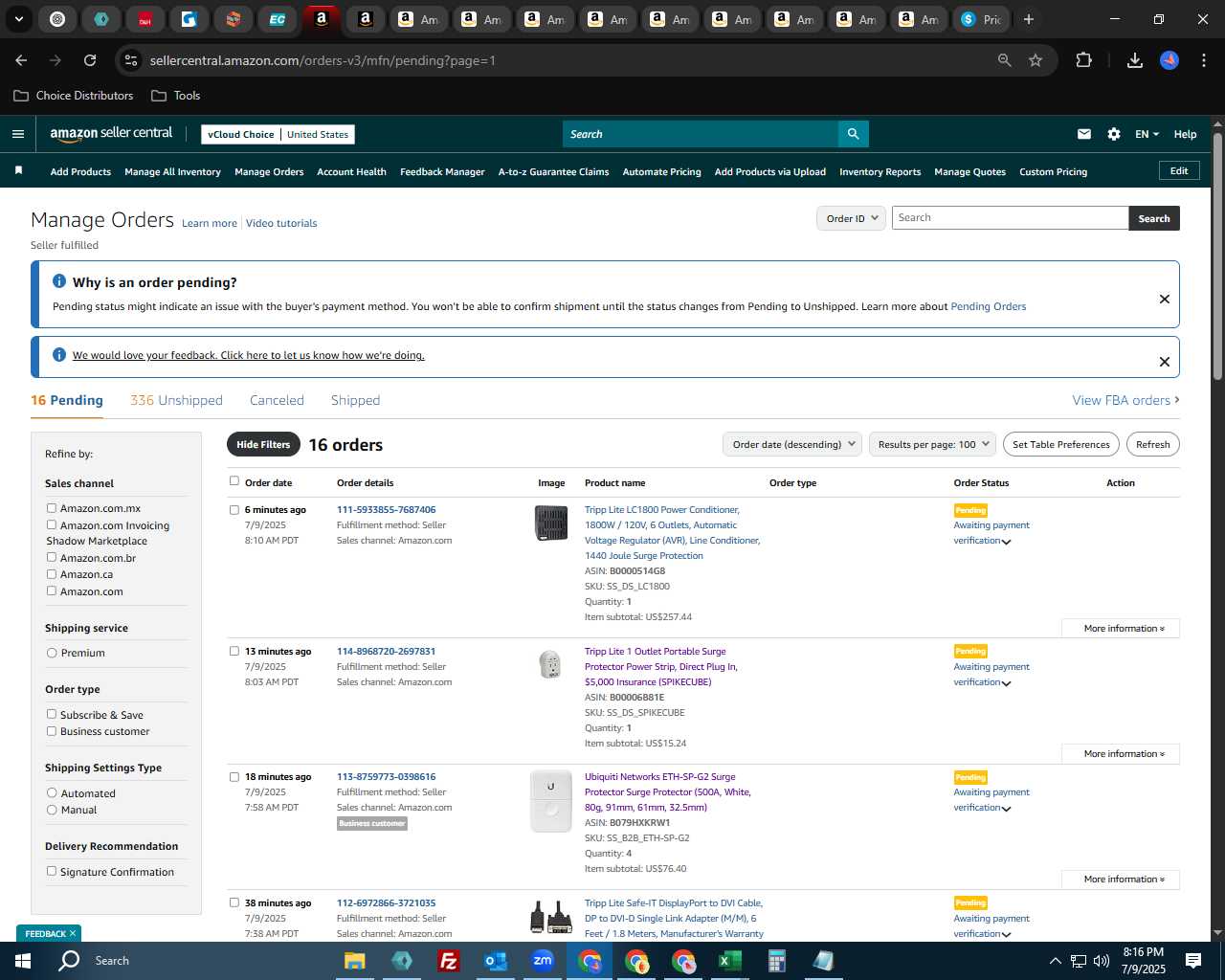Check the Amazon.ca sales channel filter
The height and width of the screenshot is (980, 1225).
click(x=52, y=574)
